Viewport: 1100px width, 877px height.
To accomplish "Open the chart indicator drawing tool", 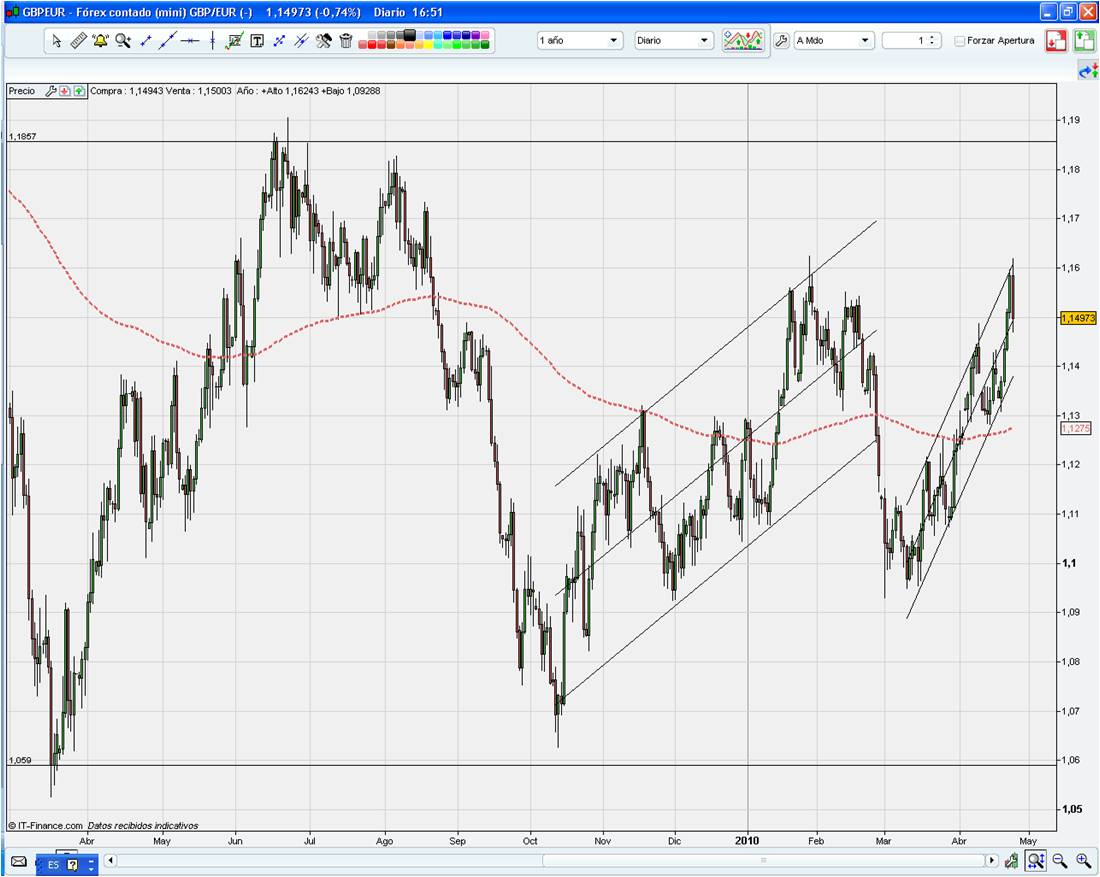I will tap(234, 41).
